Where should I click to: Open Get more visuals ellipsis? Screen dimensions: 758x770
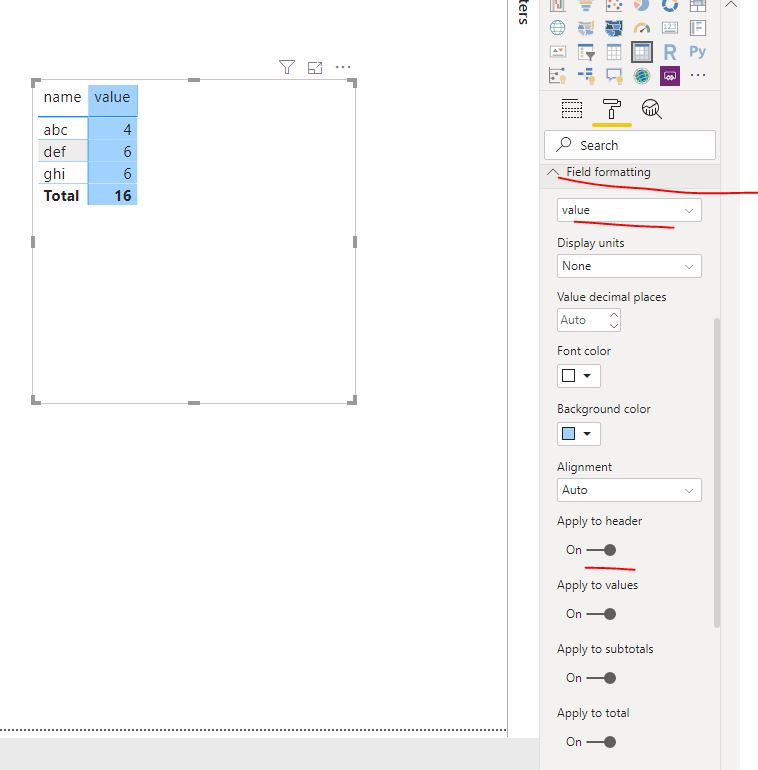(x=698, y=75)
